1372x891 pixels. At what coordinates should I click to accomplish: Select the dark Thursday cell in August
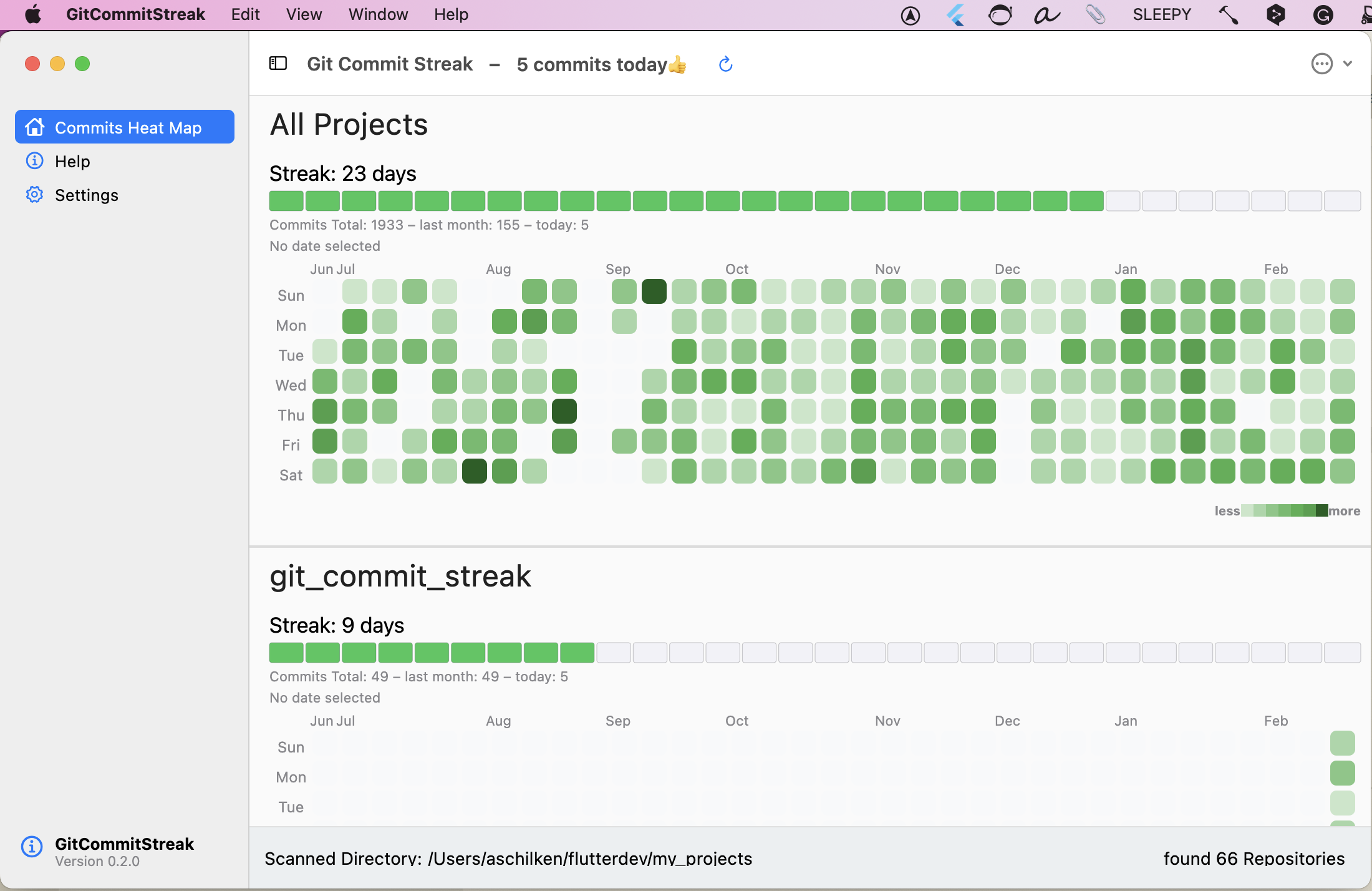pyautogui.click(x=564, y=411)
